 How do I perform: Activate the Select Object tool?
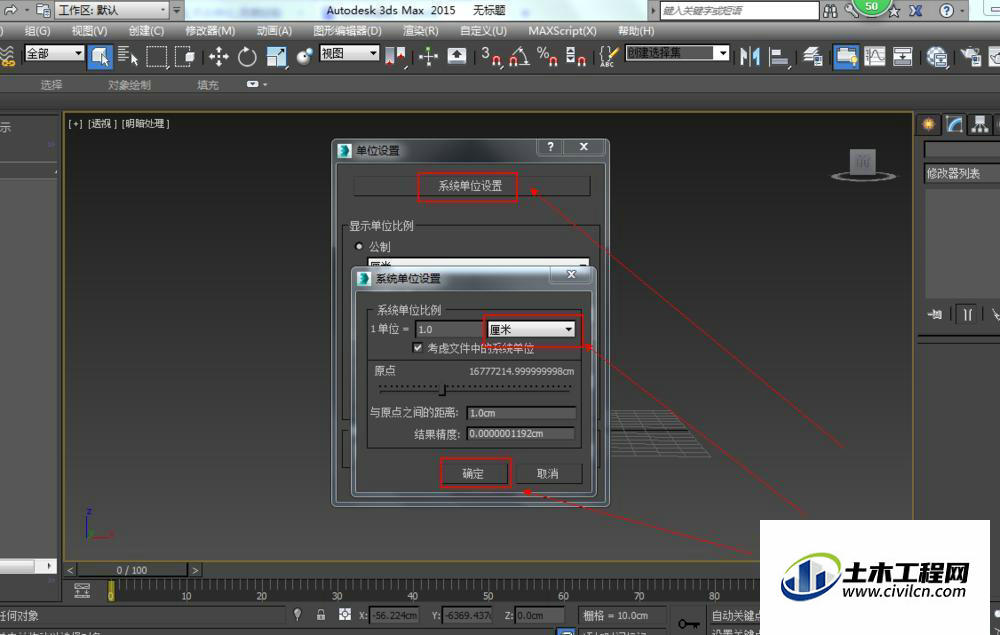(x=100, y=57)
